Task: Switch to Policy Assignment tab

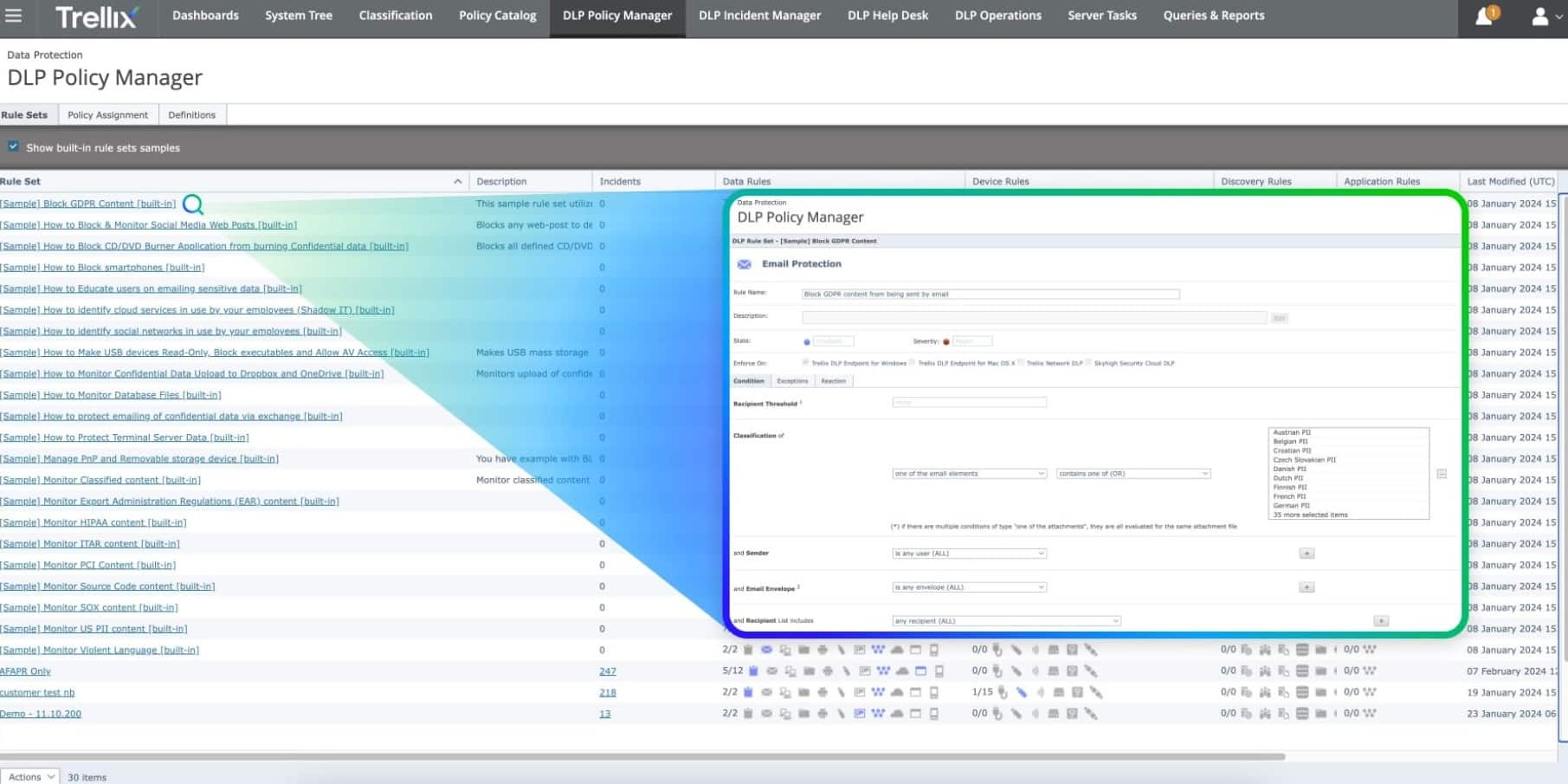Action: click(x=107, y=114)
